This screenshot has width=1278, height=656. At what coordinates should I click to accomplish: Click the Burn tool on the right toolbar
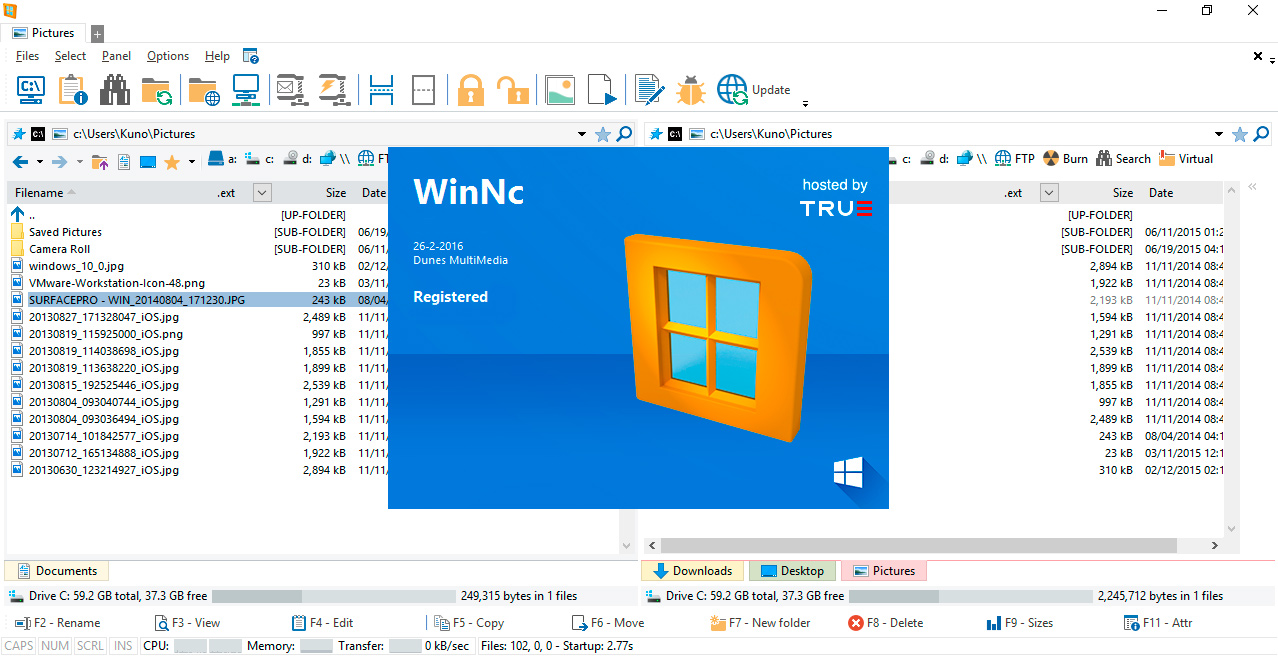(x=1066, y=158)
